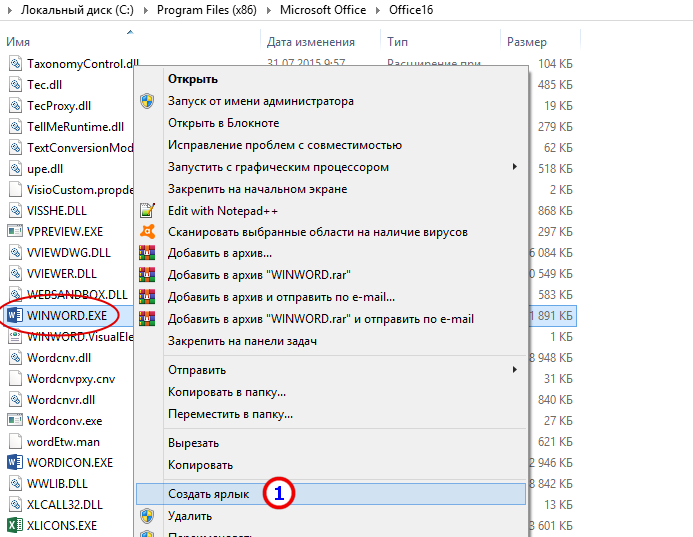Select Закрепить на панели задач
693x537 pixels.
click(242, 342)
